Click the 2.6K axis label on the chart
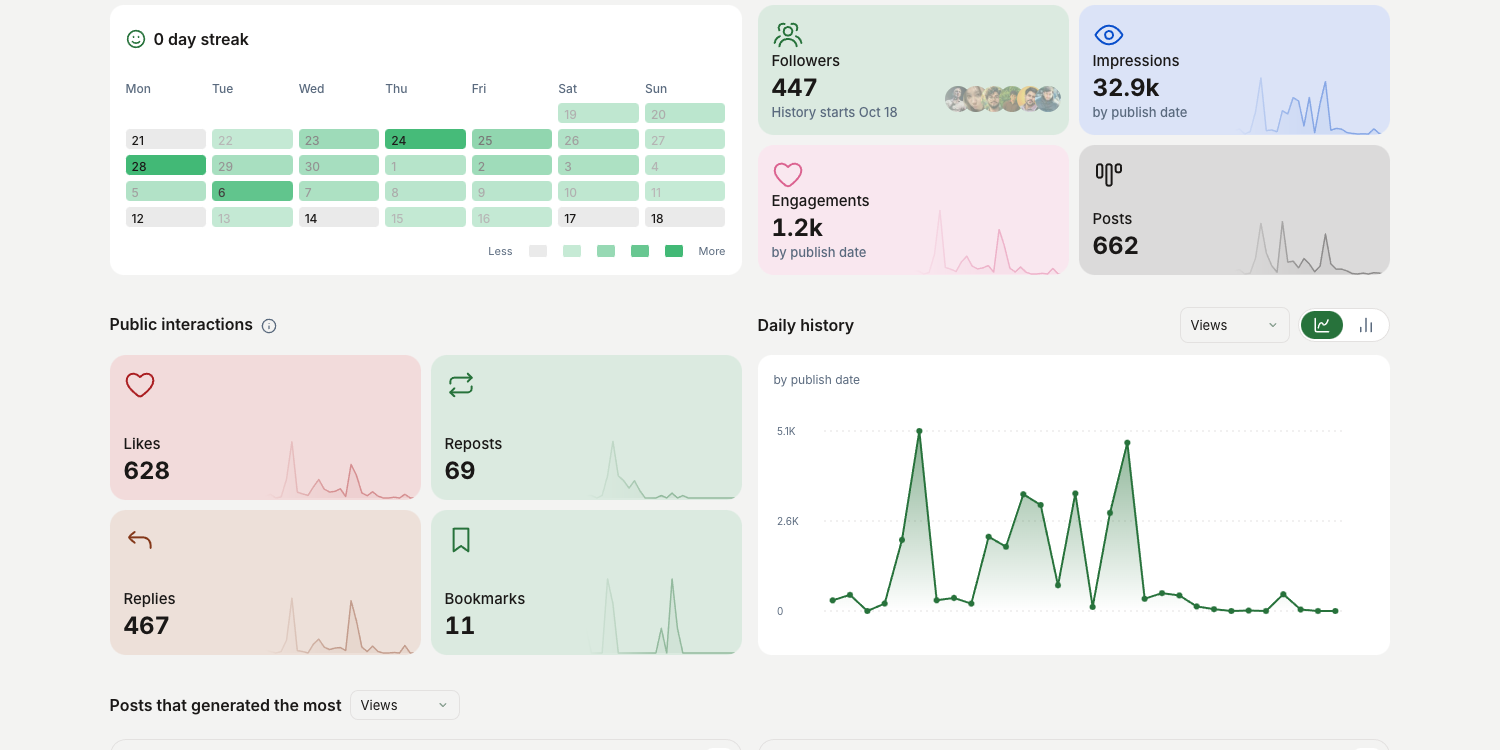The width and height of the screenshot is (1500, 750). click(788, 521)
